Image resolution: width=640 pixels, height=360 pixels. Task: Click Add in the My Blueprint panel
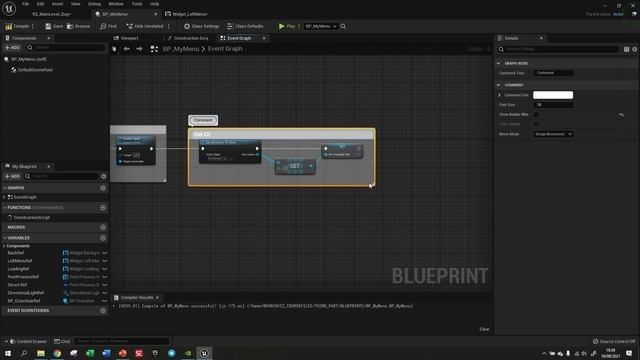(x=12, y=176)
